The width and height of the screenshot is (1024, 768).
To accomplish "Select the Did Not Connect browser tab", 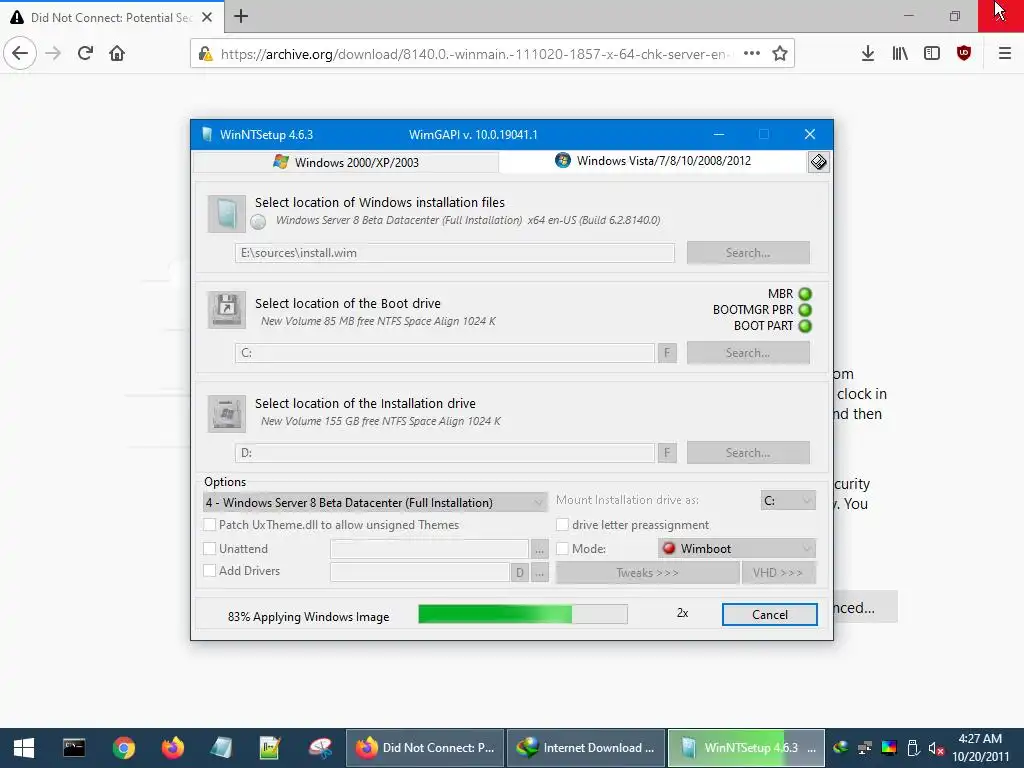I will click(x=111, y=17).
